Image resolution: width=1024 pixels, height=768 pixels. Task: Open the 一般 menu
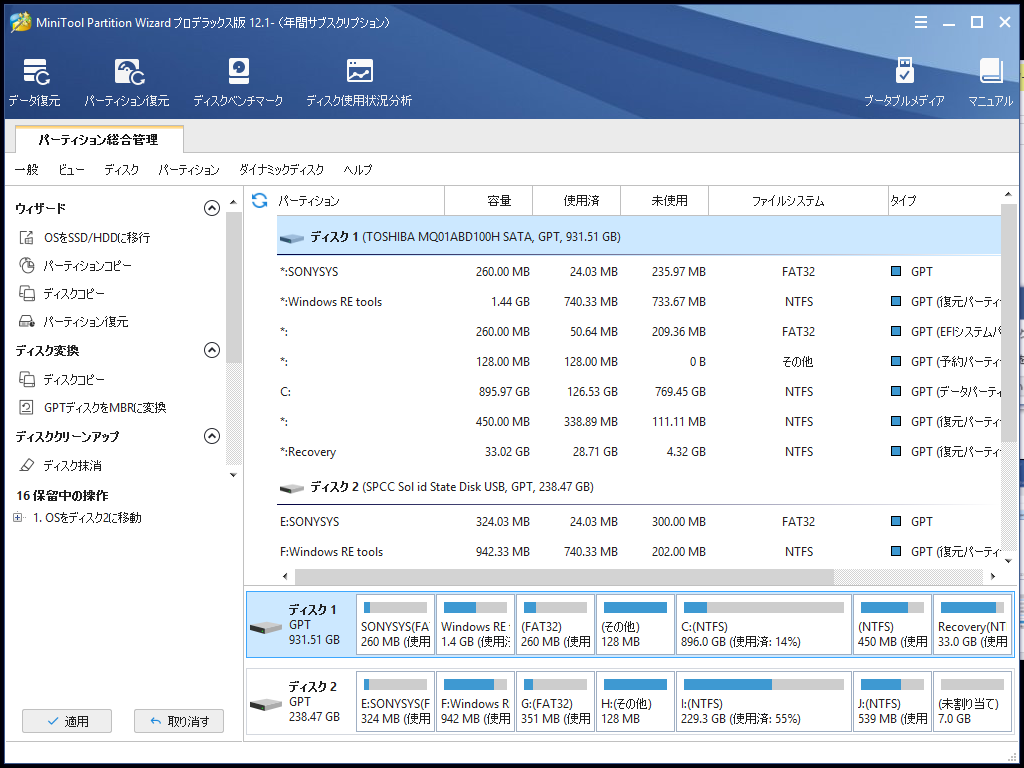27,170
